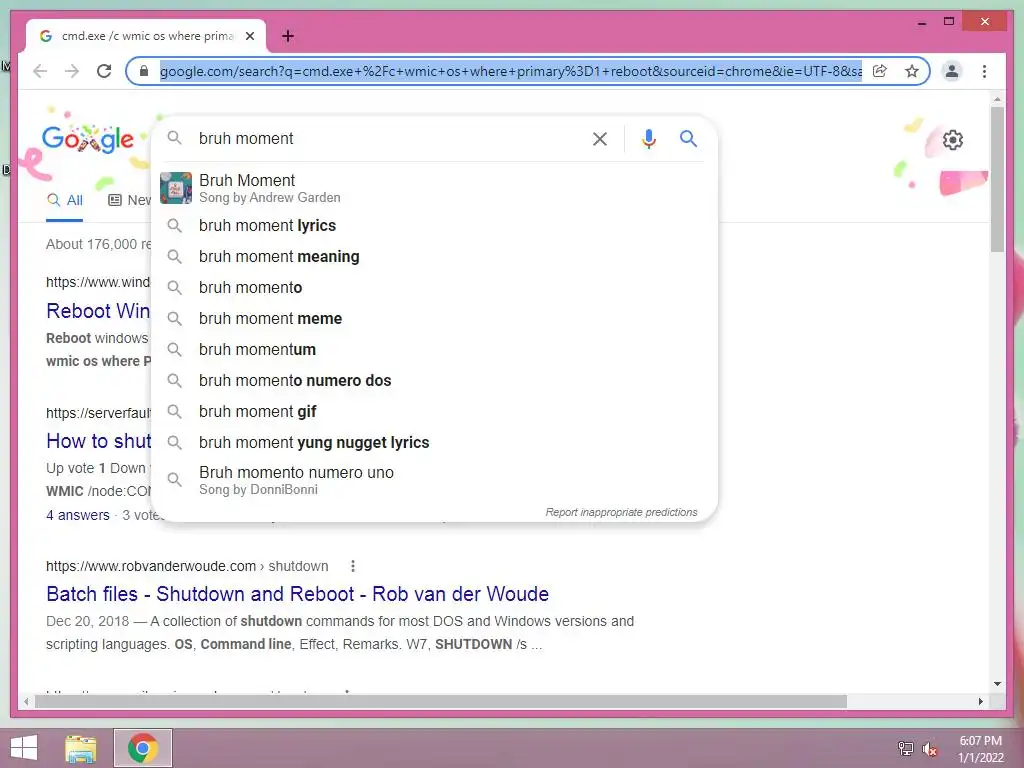Viewport: 1024px width, 768px height.
Task: Open the How to shut result link
Action: pyautogui.click(x=99, y=441)
